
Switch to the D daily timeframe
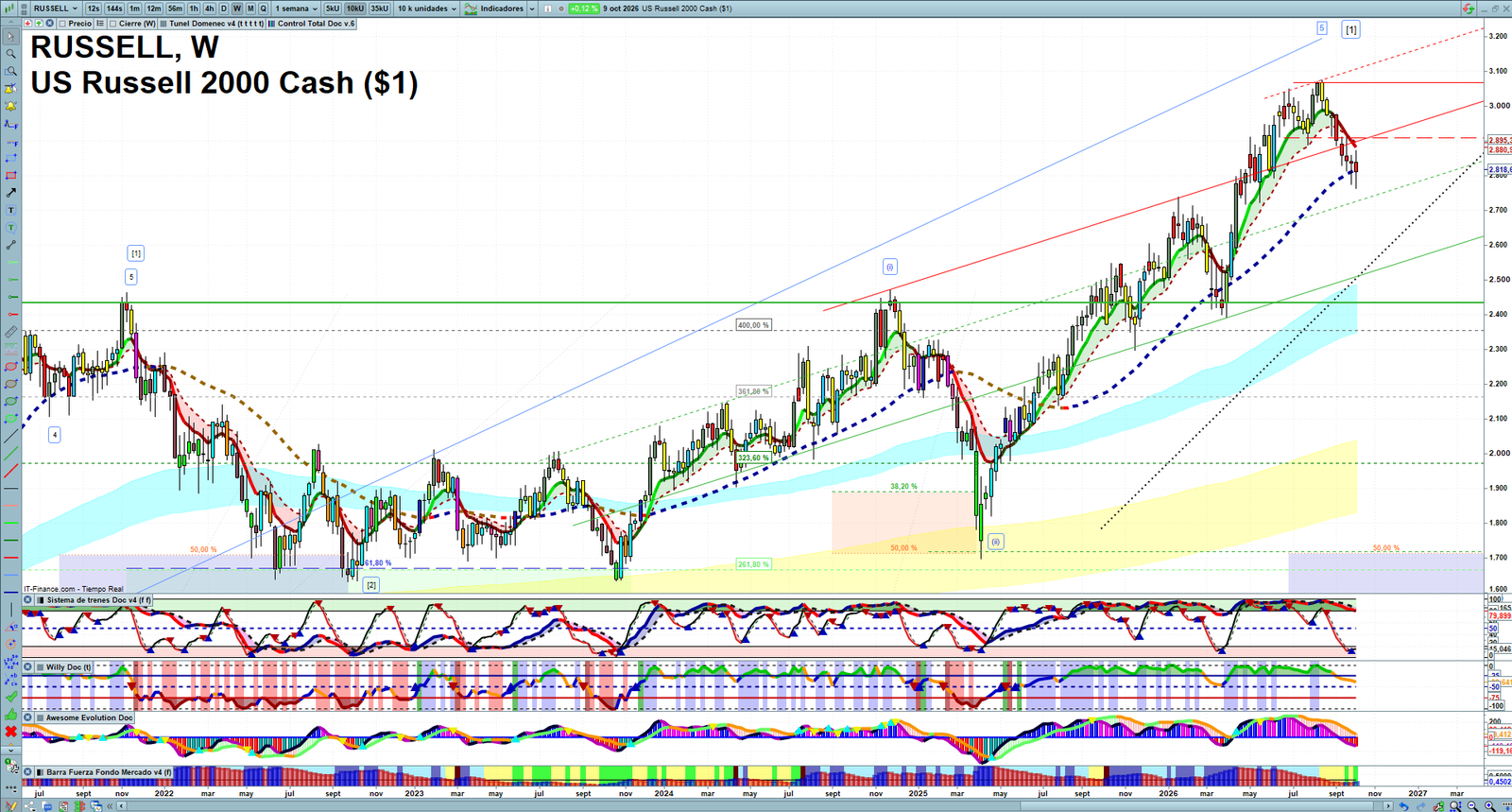click(224, 9)
